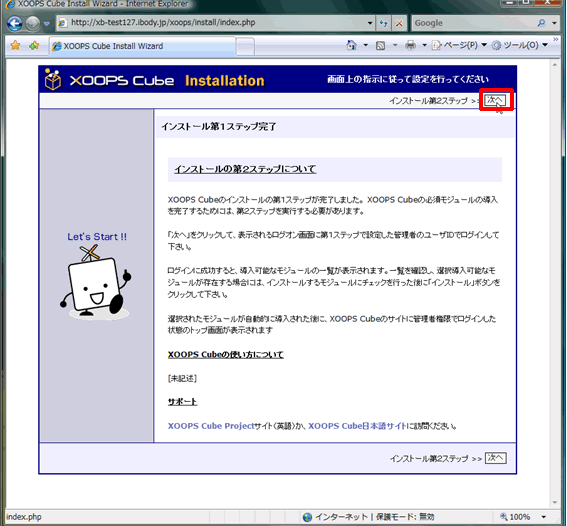Click the 100% zoom level button
Viewport: 567px width, 526px height.
[516, 517]
